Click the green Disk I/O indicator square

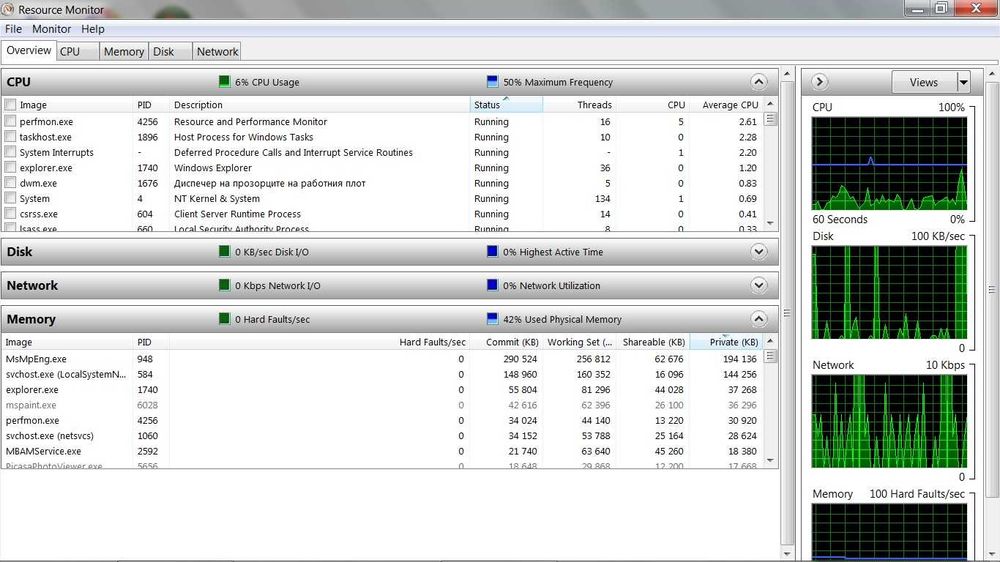coord(224,251)
